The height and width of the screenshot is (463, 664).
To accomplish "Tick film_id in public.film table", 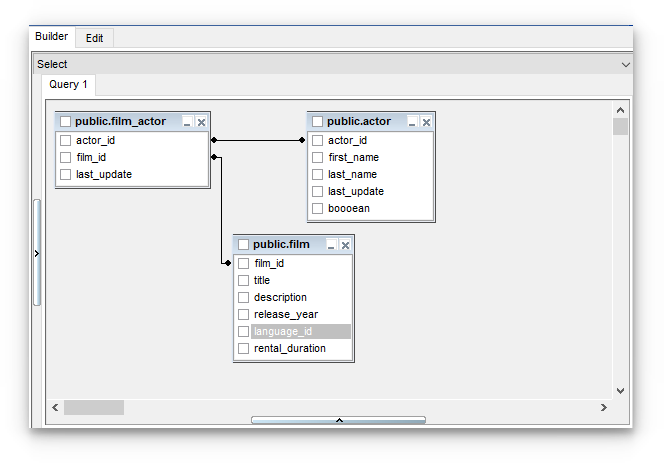I will click(243, 263).
